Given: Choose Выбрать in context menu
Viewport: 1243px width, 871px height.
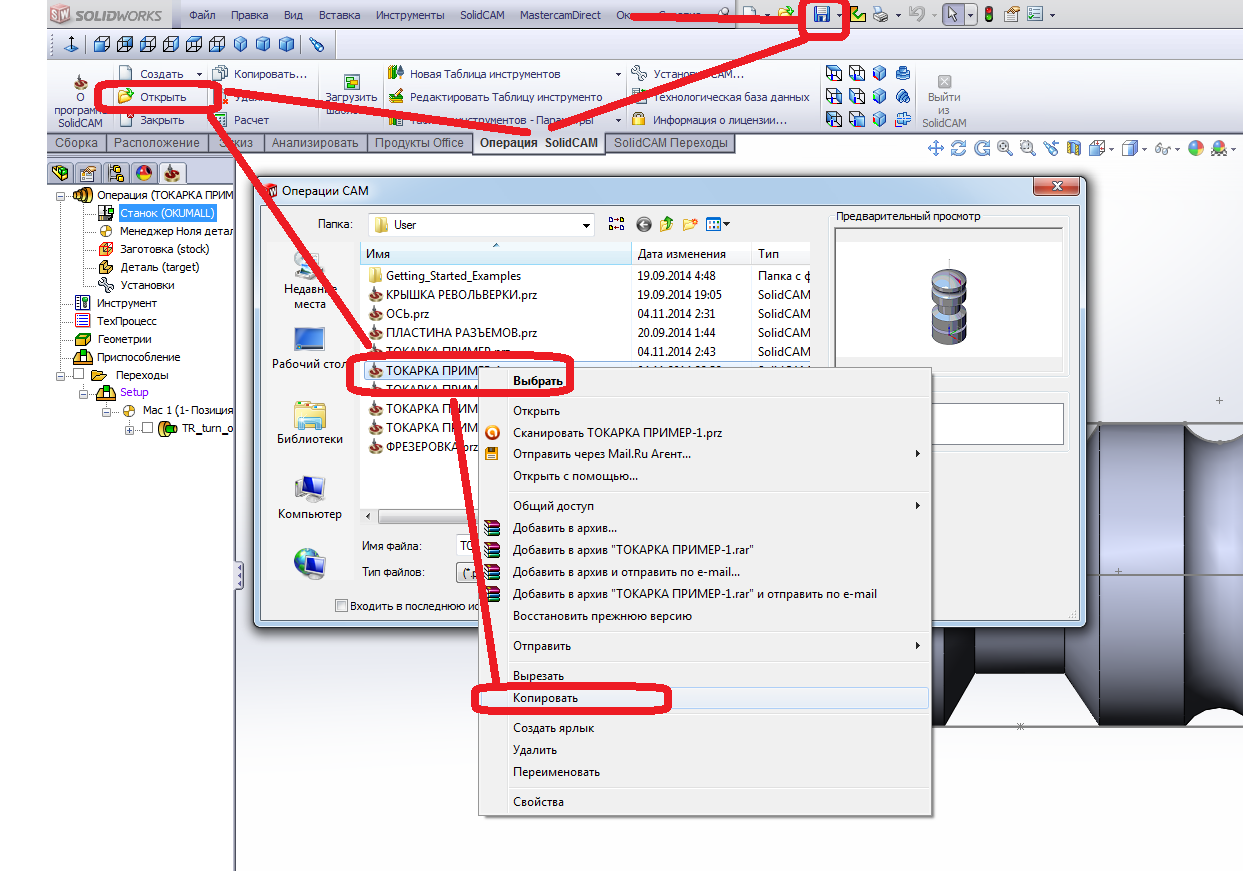Looking at the screenshot, I should 705,381.
